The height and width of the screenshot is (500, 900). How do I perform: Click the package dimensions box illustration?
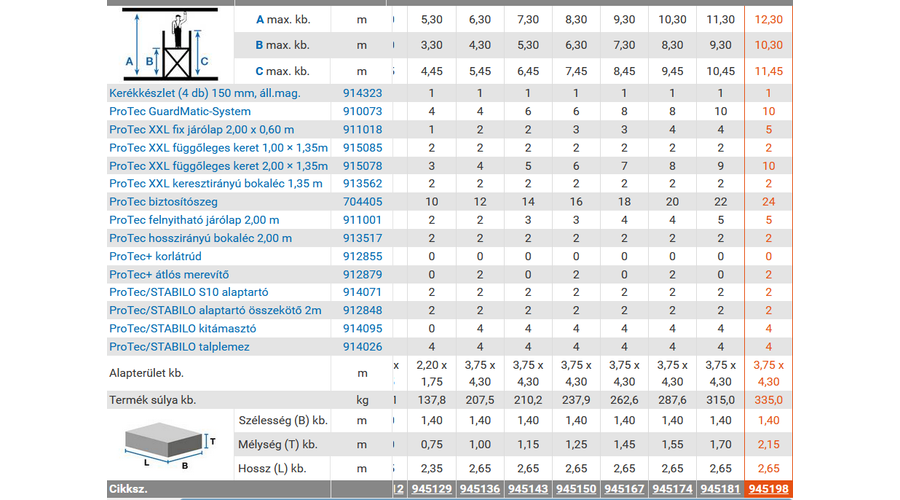click(x=169, y=446)
